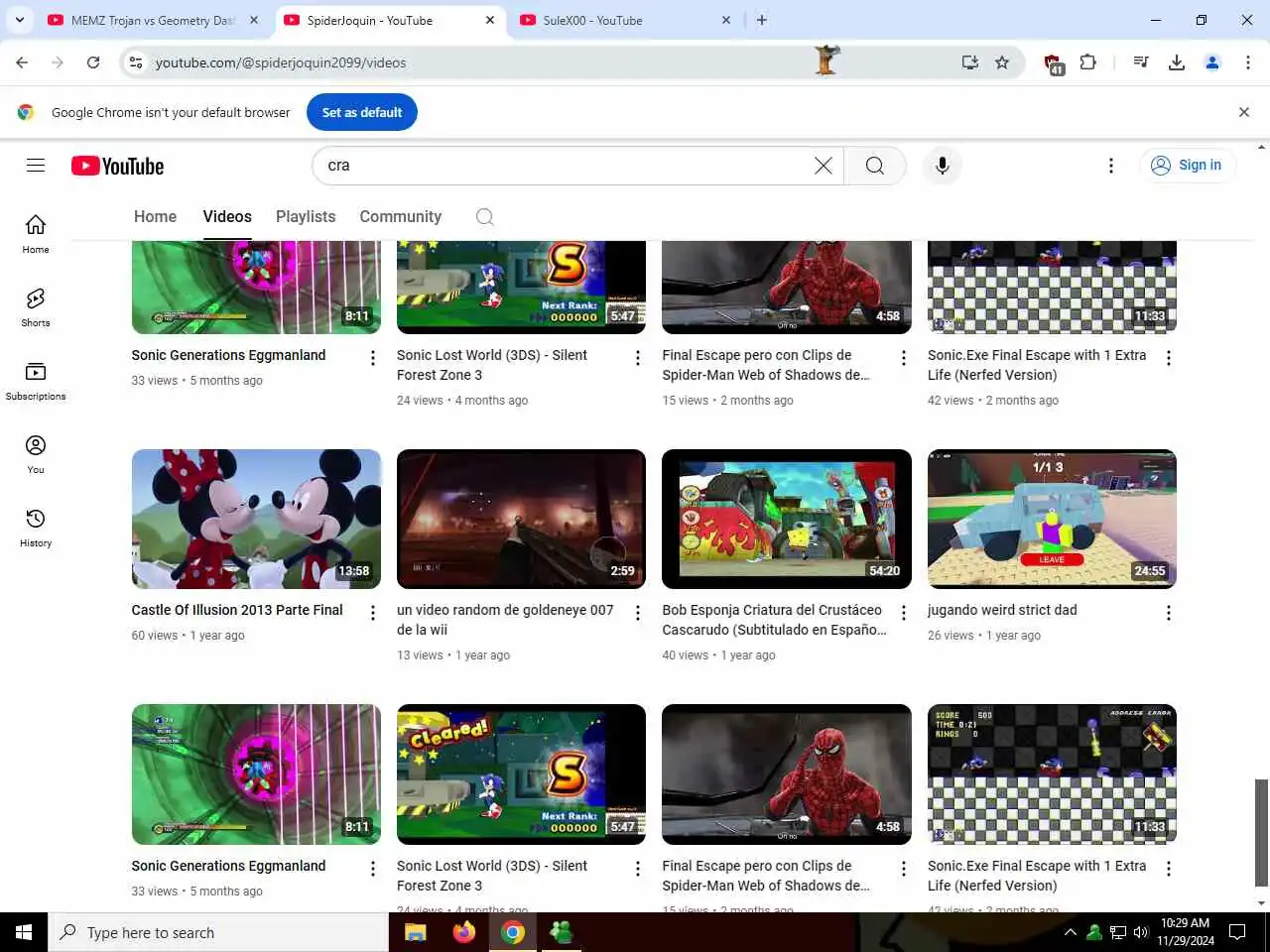The width and height of the screenshot is (1270, 952).
Task: Play the SpongeBob thumbnail with 54:20 duration
Action: point(787,520)
